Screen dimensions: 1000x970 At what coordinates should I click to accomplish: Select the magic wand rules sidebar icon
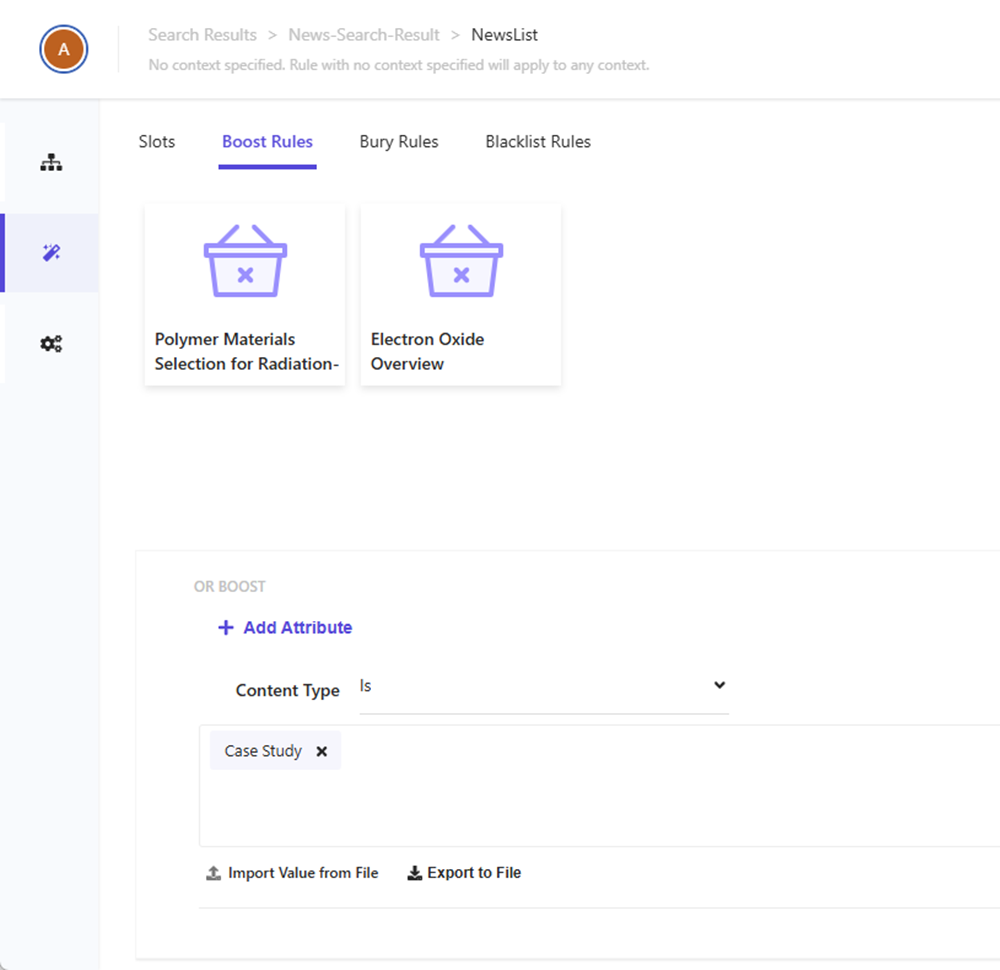tap(51, 253)
